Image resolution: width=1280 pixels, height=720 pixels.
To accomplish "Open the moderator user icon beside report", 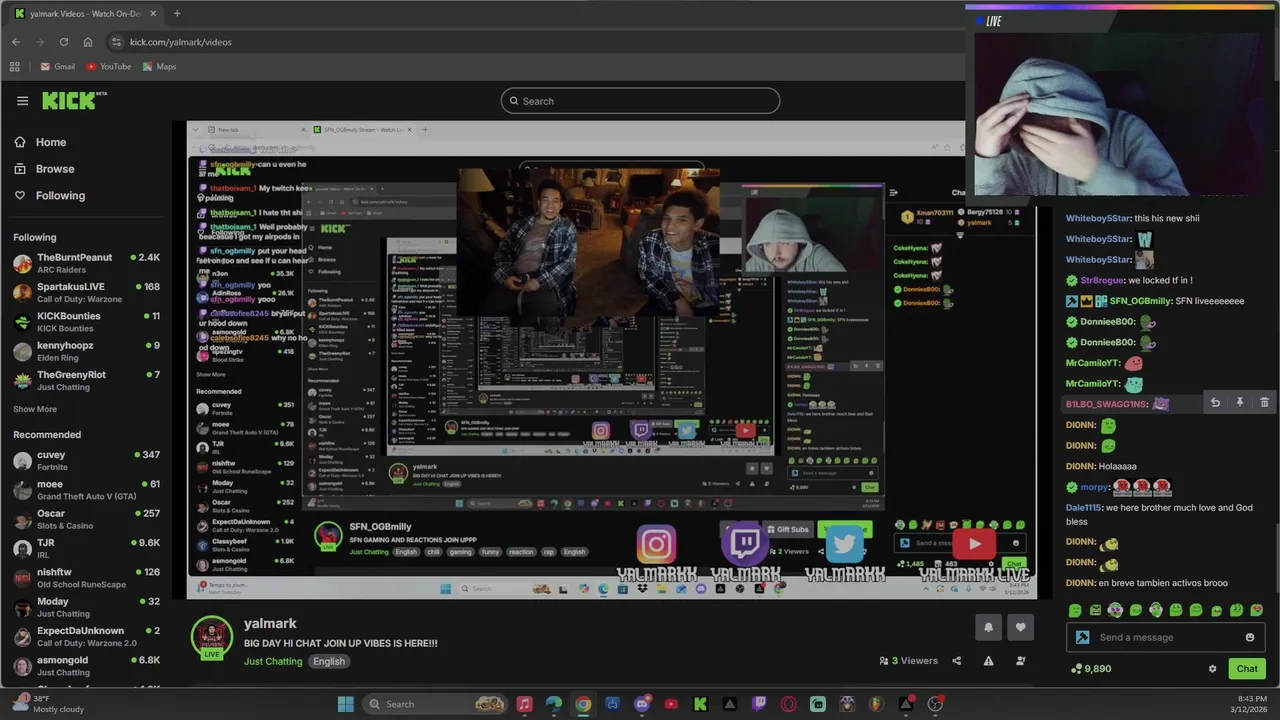I will point(1020,661).
